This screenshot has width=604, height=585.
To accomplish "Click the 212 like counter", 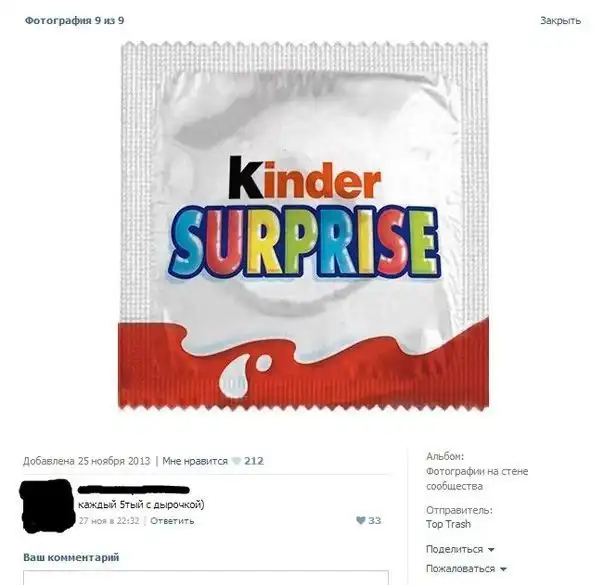I will (254, 461).
